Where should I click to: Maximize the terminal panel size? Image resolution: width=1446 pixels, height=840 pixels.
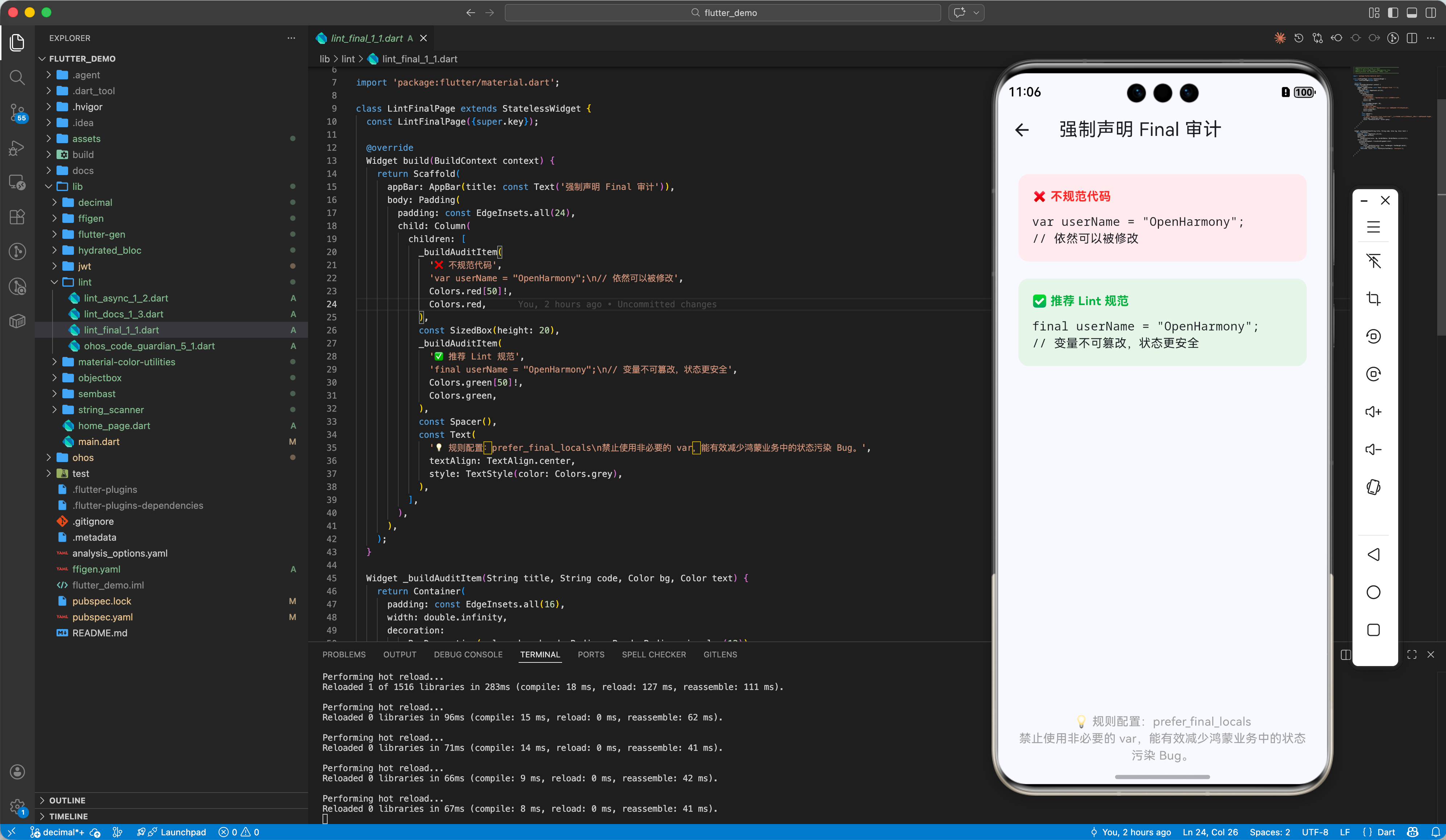coord(1412,655)
